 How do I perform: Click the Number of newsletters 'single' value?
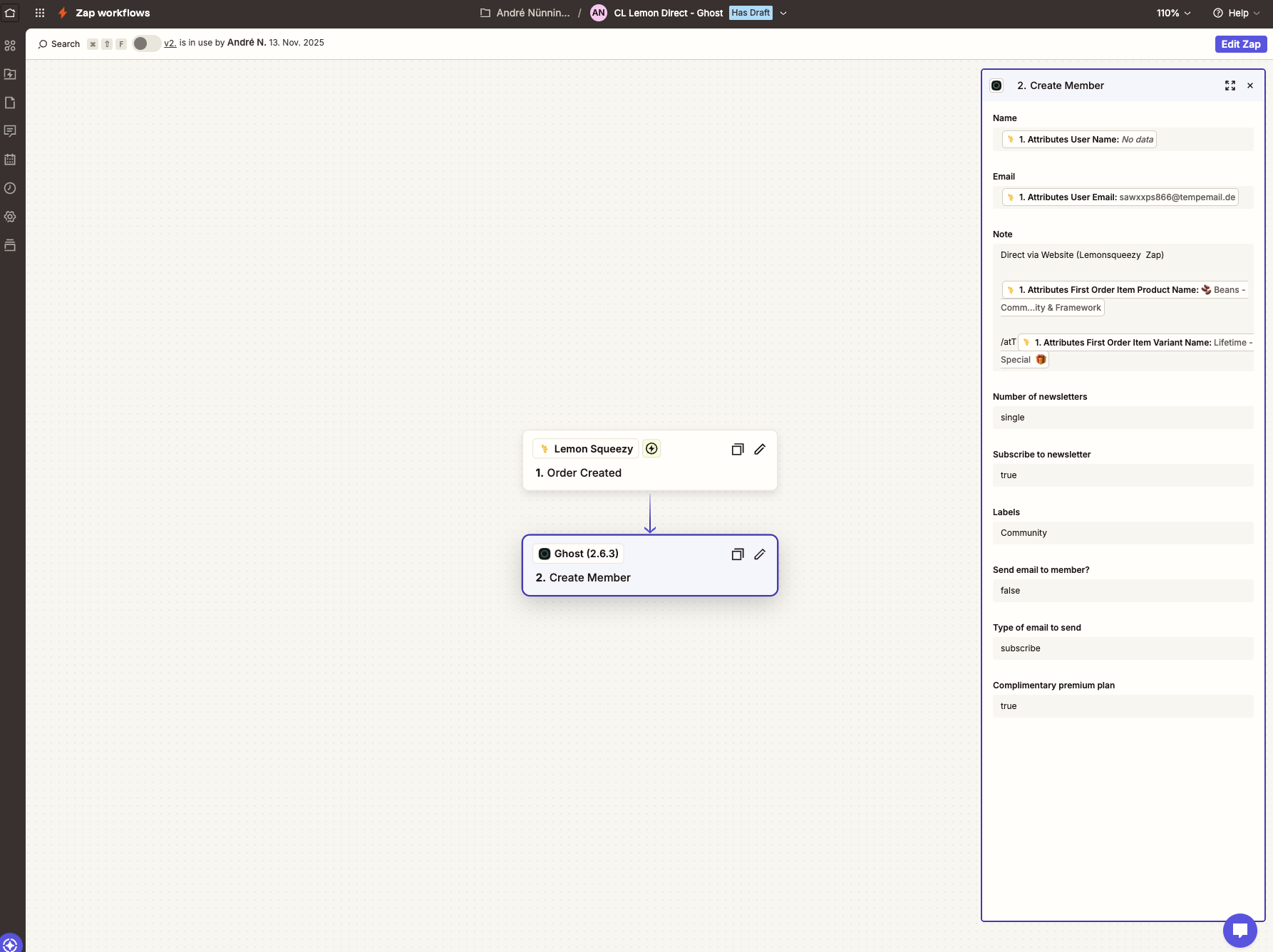pyautogui.click(x=1123, y=418)
